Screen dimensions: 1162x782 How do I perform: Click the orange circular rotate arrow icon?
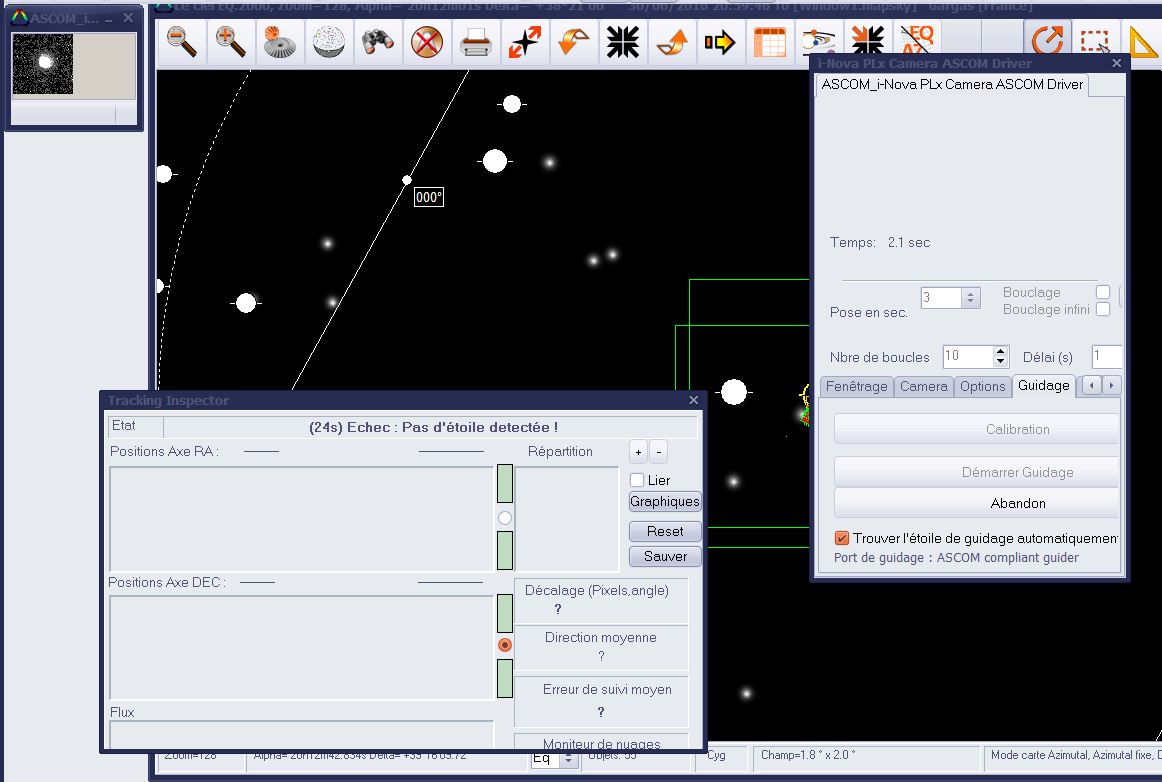click(1047, 42)
